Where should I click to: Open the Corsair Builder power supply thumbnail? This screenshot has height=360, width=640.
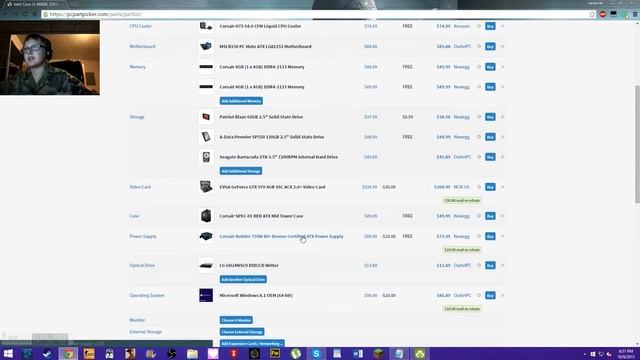pyautogui.click(x=206, y=236)
